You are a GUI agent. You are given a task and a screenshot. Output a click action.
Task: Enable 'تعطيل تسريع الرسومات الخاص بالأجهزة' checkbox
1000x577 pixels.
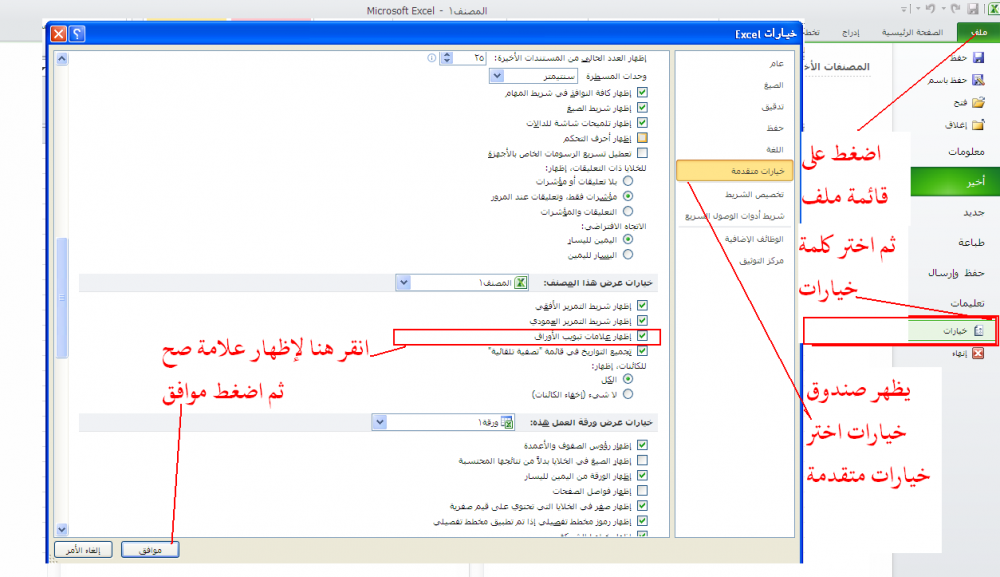642,153
